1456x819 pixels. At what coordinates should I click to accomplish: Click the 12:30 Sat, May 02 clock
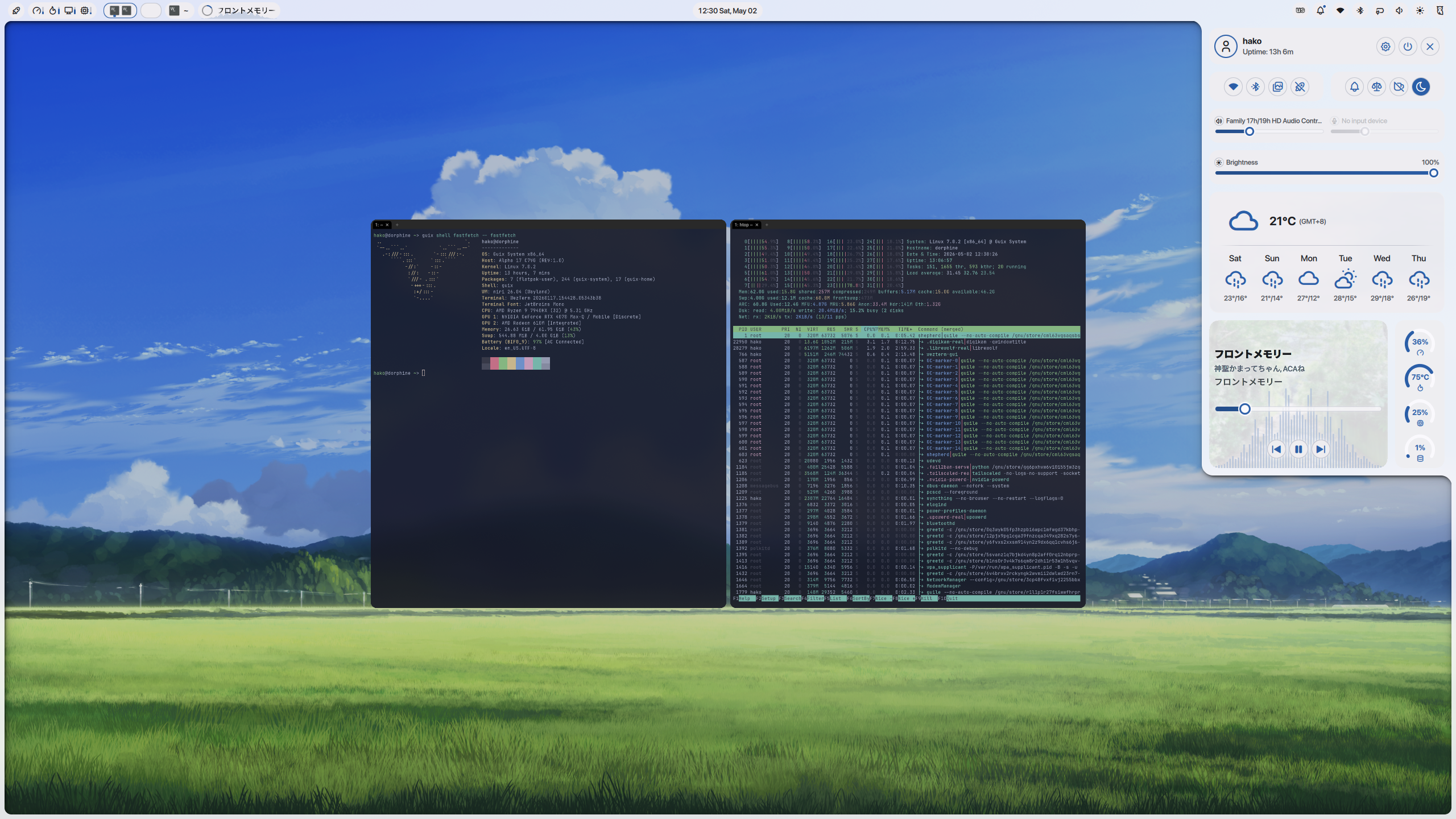pyautogui.click(x=727, y=10)
